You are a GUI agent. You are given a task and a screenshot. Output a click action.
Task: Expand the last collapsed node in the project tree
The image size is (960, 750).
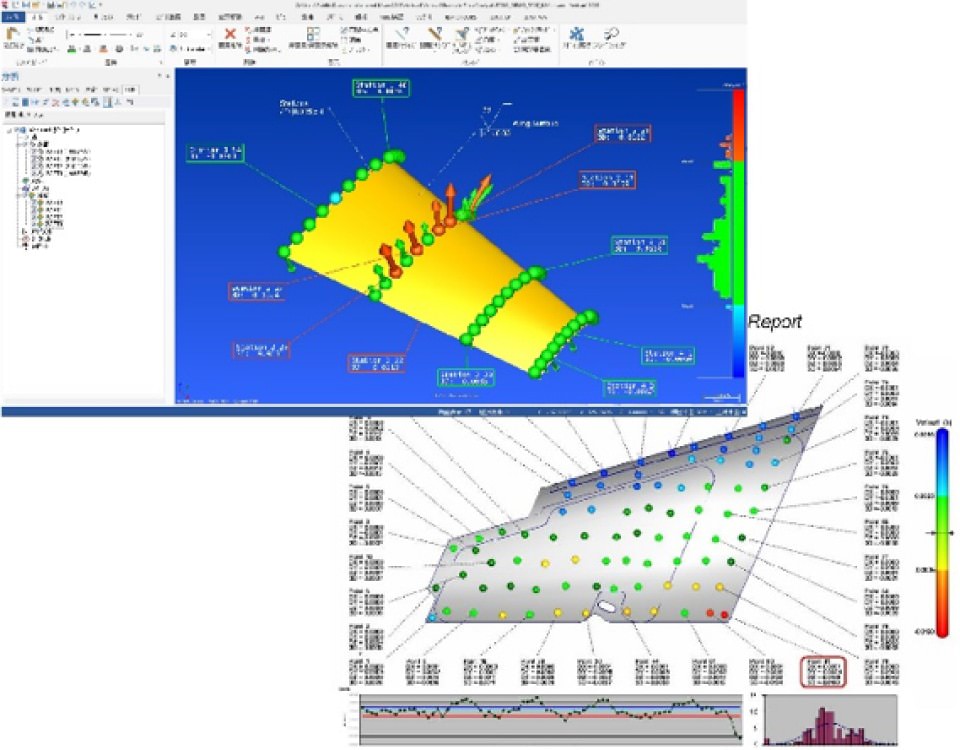24,246
